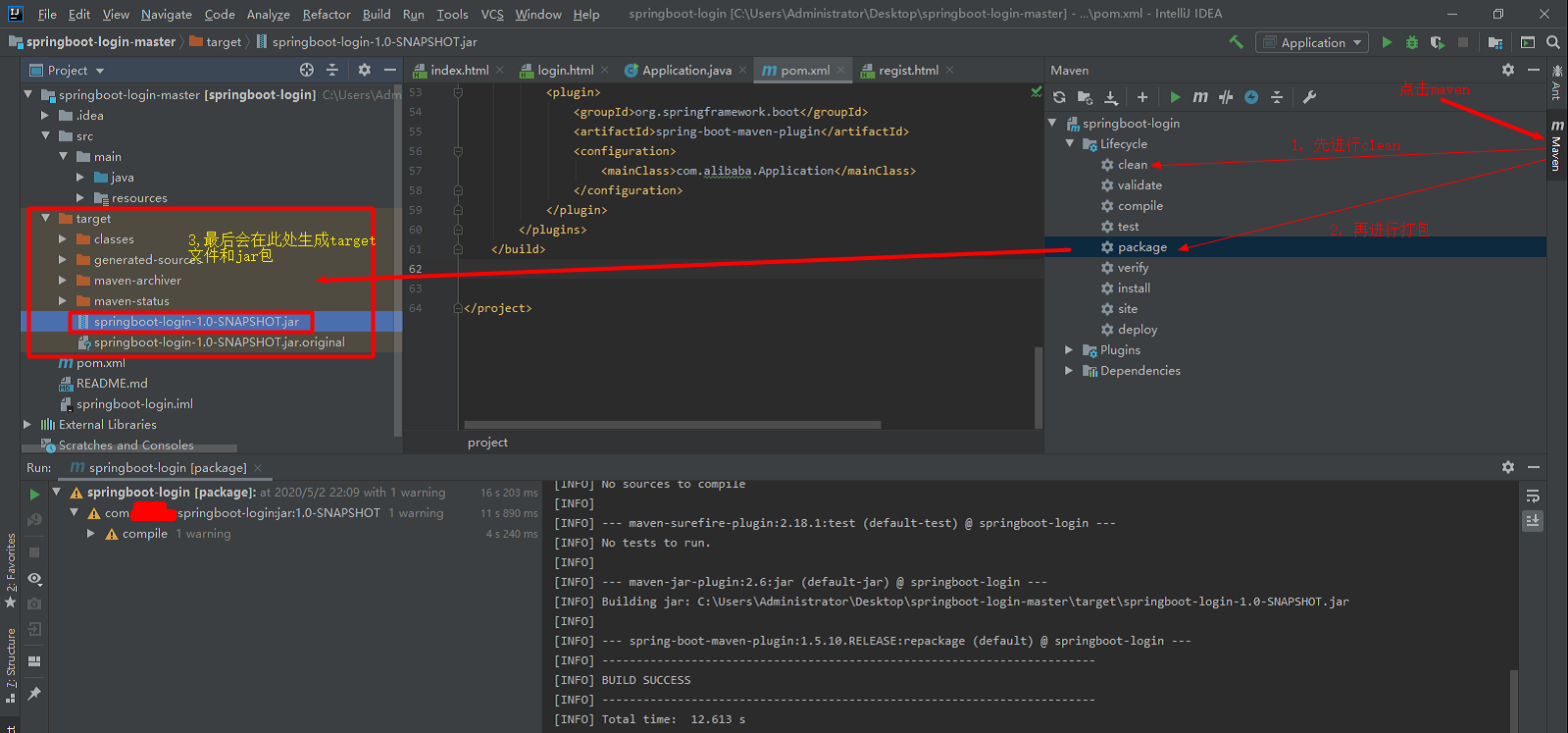Viewport: 1568px width, 733px height.
Task: Reimport all Maven projects
Action: click(1059, 97)
